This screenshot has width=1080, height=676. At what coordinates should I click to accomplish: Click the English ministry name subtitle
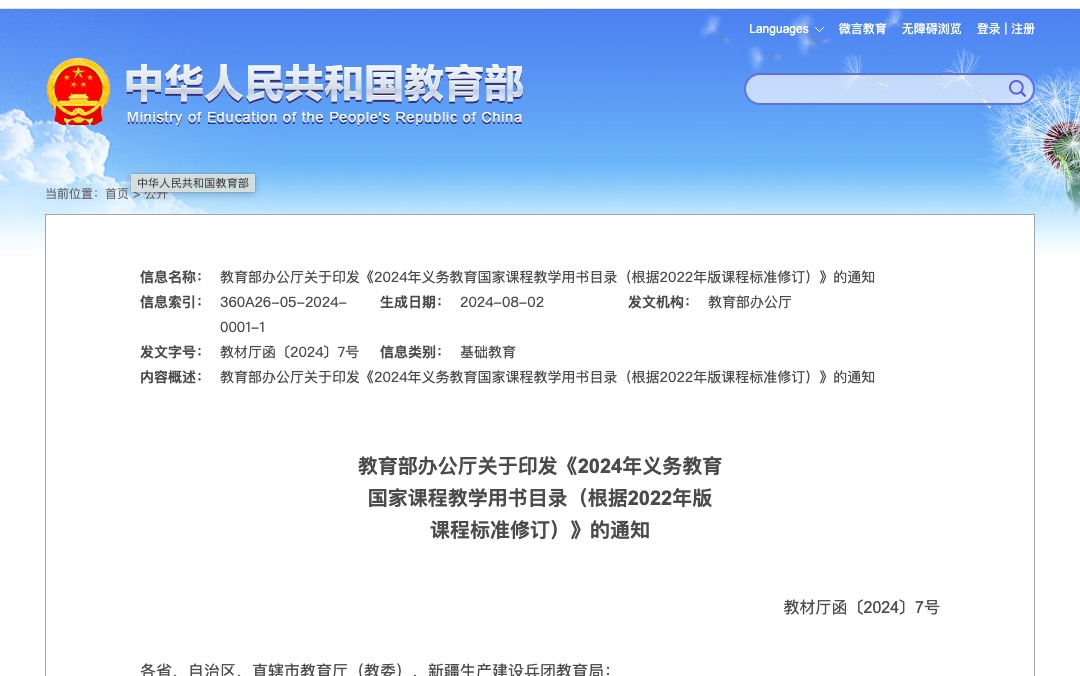coord(324,118)
